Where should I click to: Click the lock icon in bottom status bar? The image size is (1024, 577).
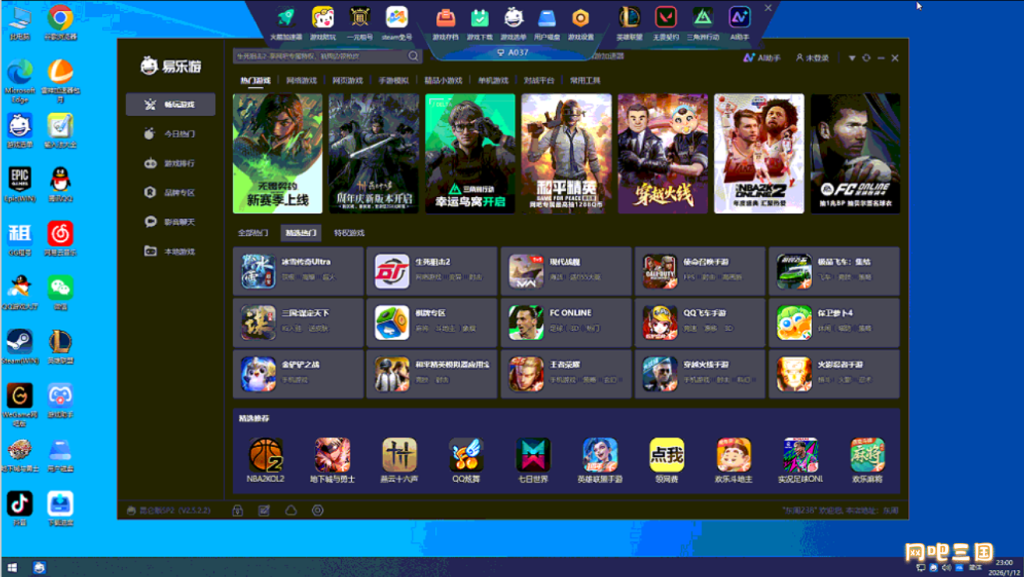coord(238,510)
